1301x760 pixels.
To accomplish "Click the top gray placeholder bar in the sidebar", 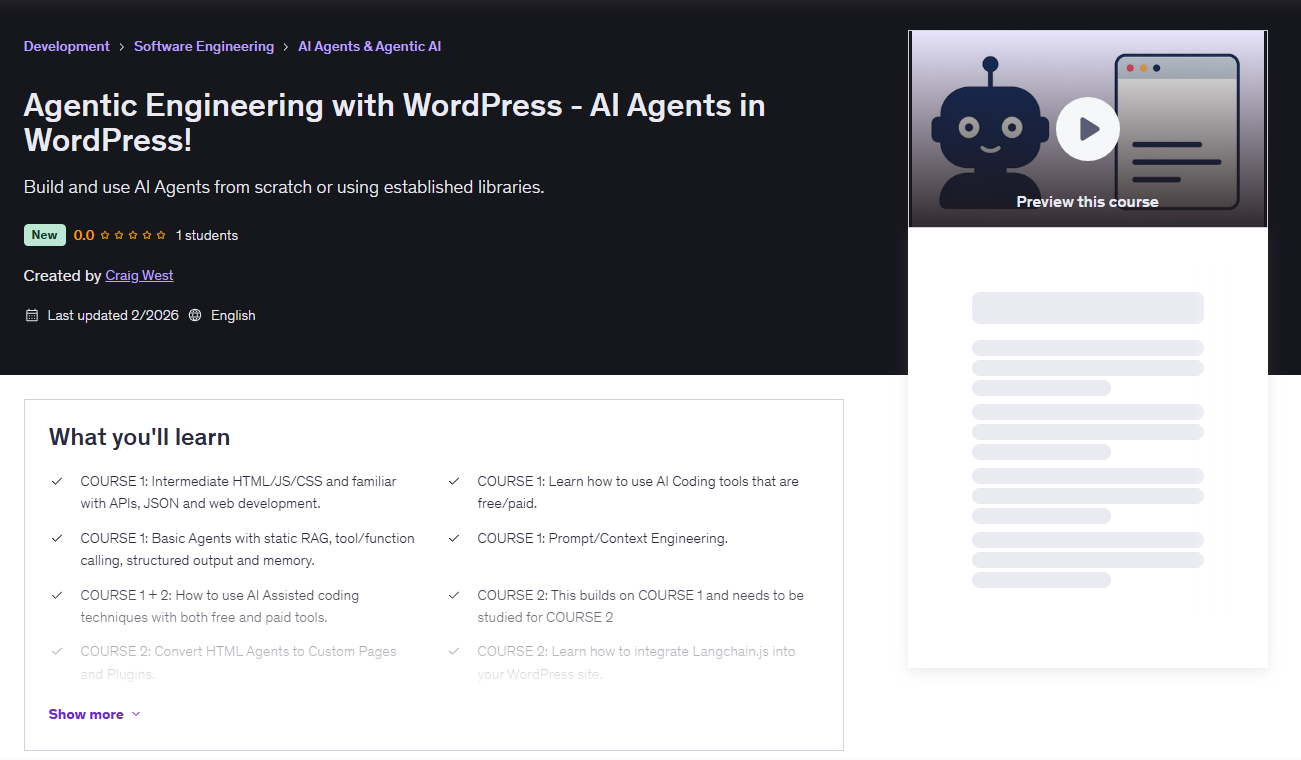I will click(x=1087, y=308).
